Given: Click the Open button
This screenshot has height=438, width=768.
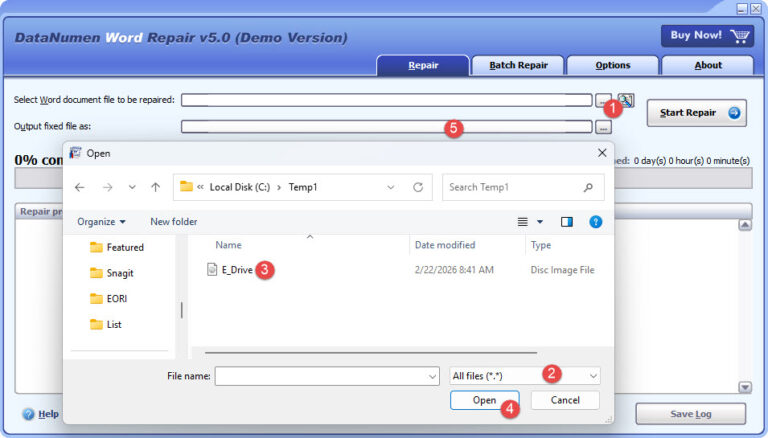Looking at the screenshot, I should [484, 400].
